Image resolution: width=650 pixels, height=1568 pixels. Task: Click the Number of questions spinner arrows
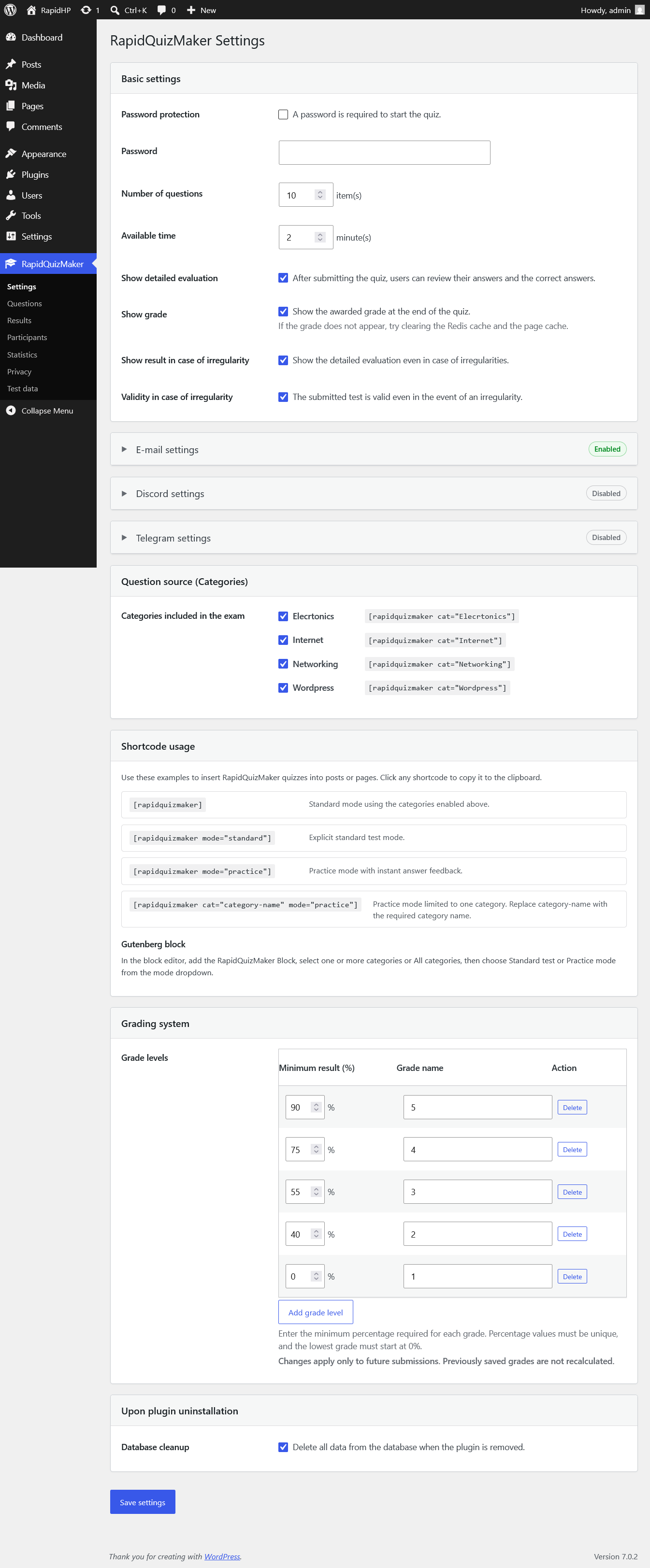click(x=320, y=195)
